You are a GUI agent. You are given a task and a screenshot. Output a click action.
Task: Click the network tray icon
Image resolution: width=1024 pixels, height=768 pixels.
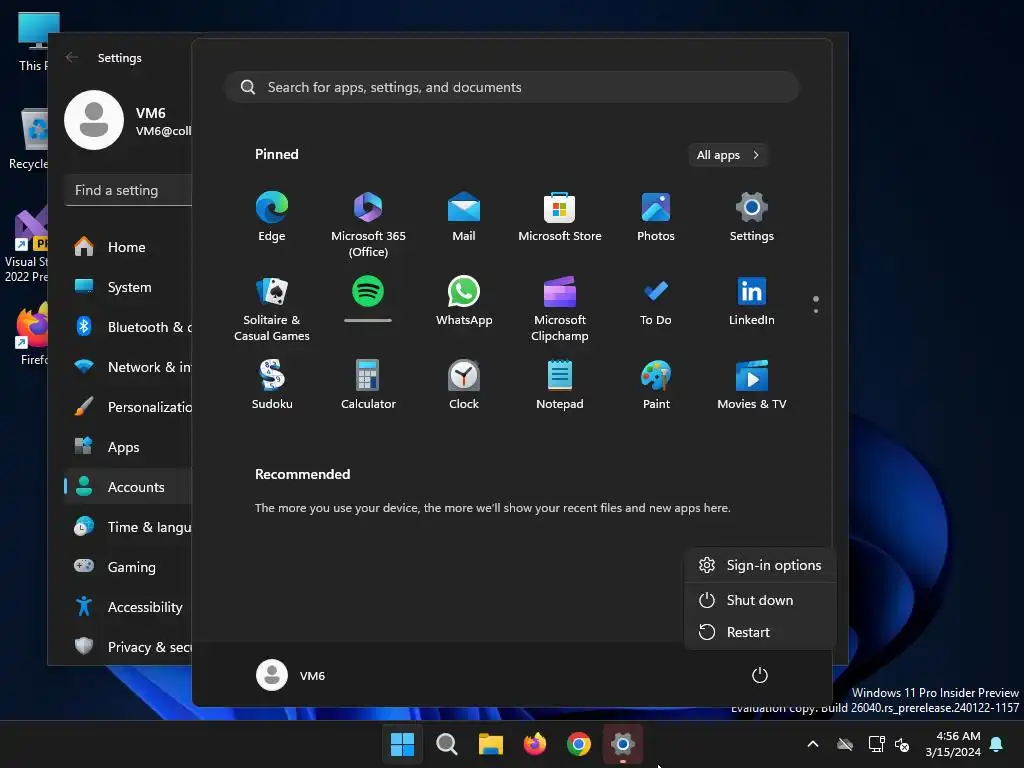pyautogui.click(x=876, y=744)
